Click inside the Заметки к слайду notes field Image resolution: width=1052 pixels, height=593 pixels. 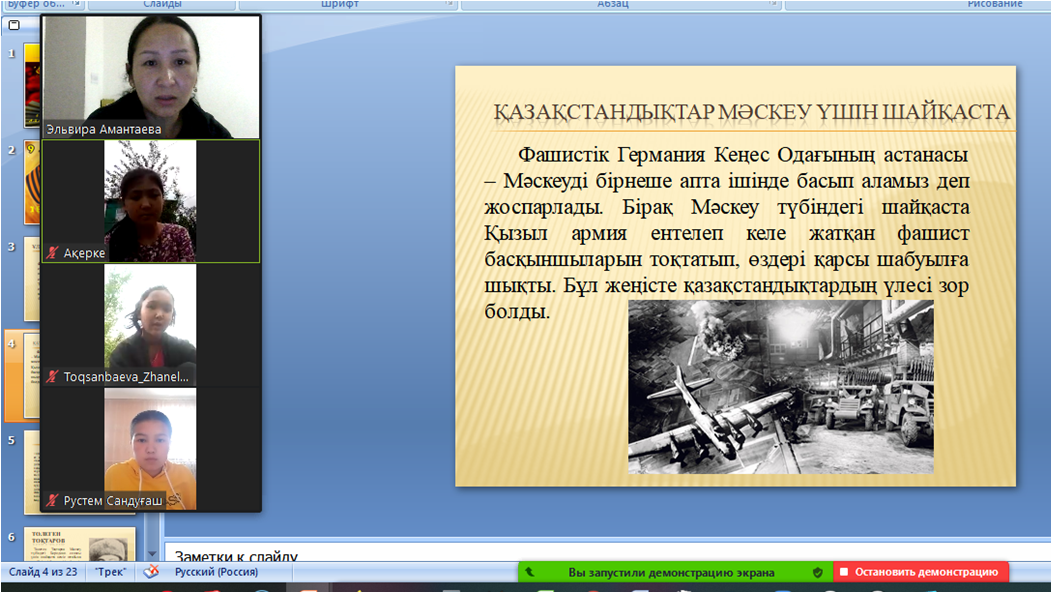tap(600, 555)
